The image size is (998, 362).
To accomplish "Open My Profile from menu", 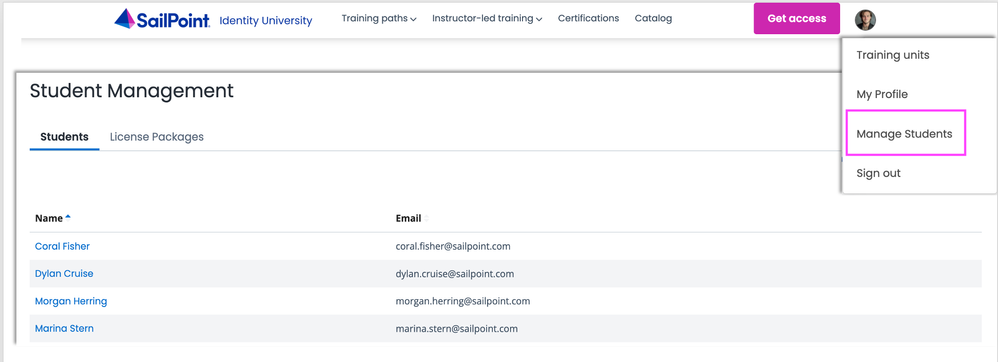I will tap(882, 95).
